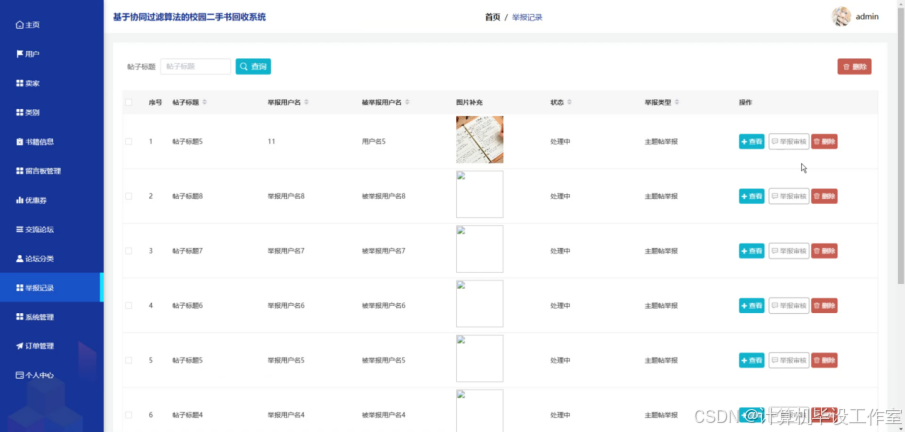The height and width of the screenshot is (432, 906).
Task: Click the 举报用户名8 cell
Action: 286,196
